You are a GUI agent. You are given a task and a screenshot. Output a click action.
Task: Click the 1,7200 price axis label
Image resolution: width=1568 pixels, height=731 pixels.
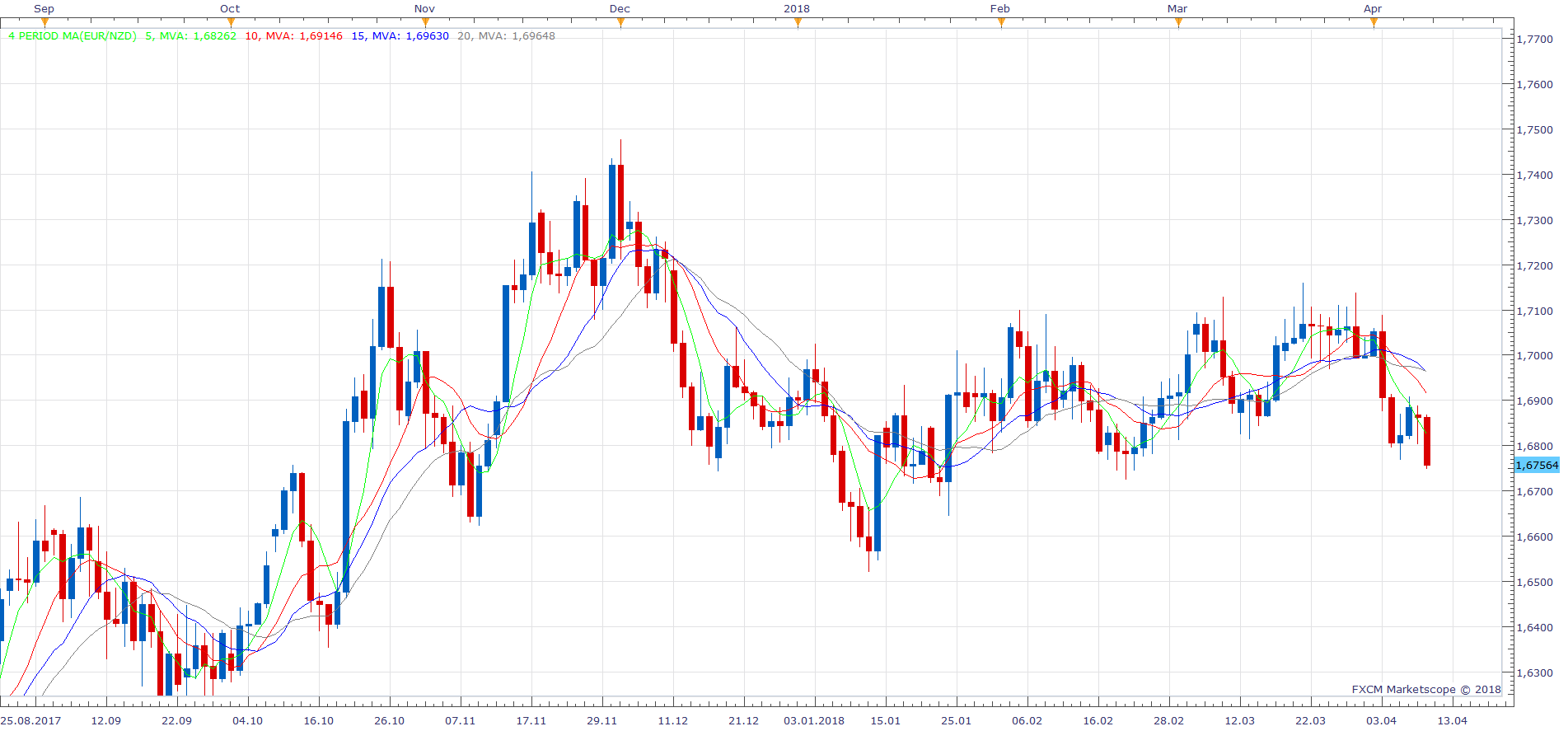(x=1534, y=265)
